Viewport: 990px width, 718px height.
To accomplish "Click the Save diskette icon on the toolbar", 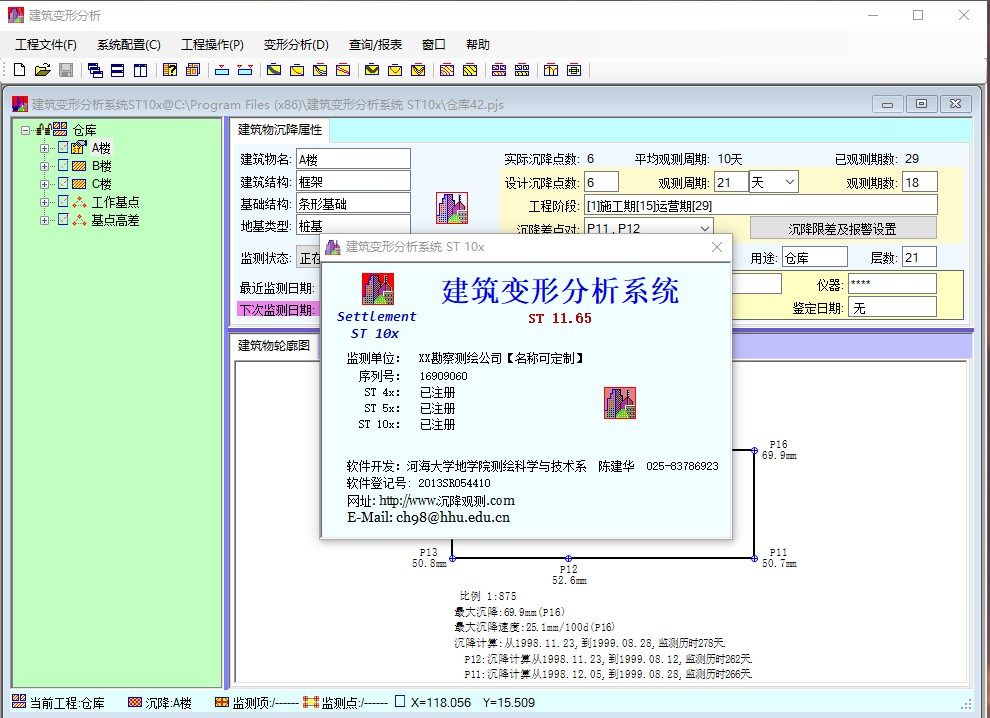I will coord(64,70).
